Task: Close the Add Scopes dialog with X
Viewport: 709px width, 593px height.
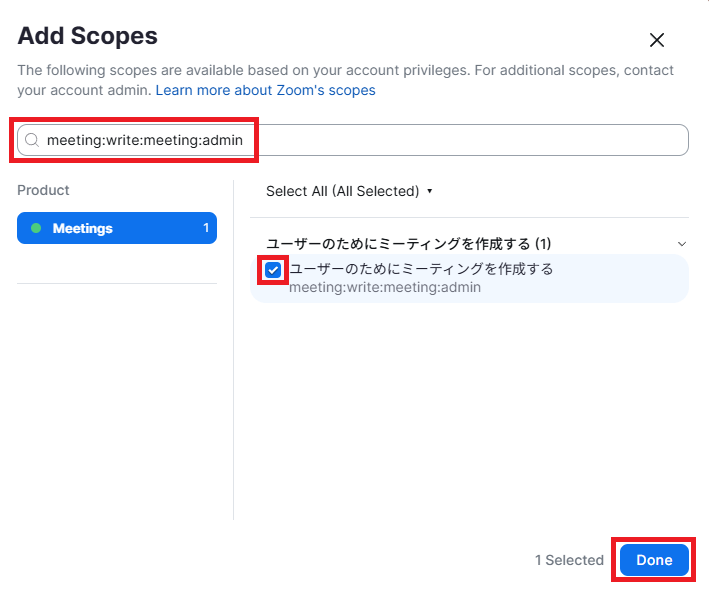Action: click(657, 40)
